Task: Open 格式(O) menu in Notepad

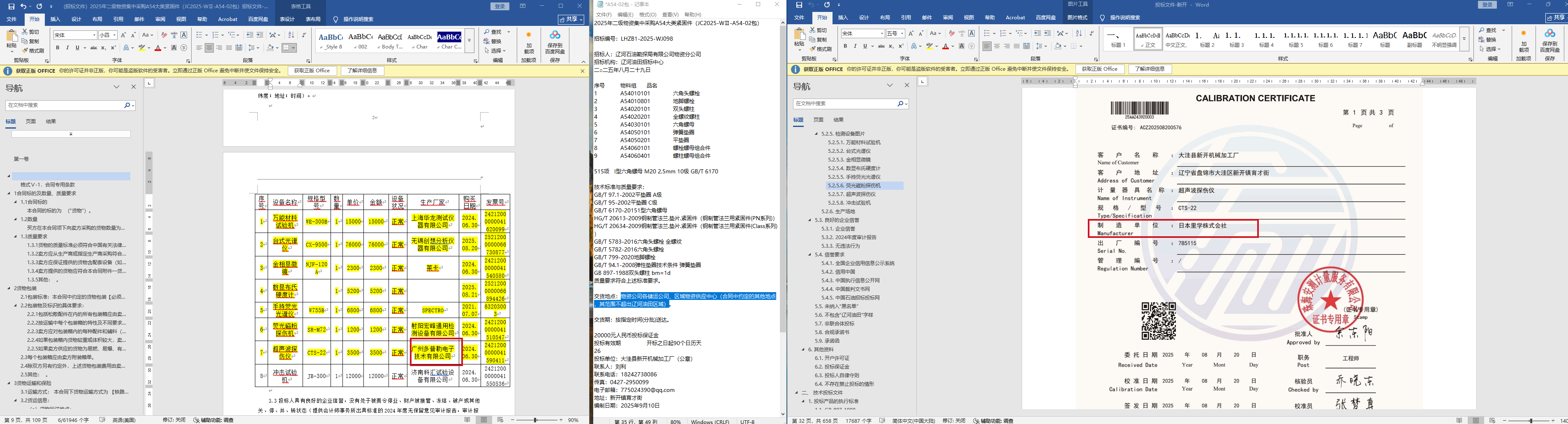Action: pos(648,15)
